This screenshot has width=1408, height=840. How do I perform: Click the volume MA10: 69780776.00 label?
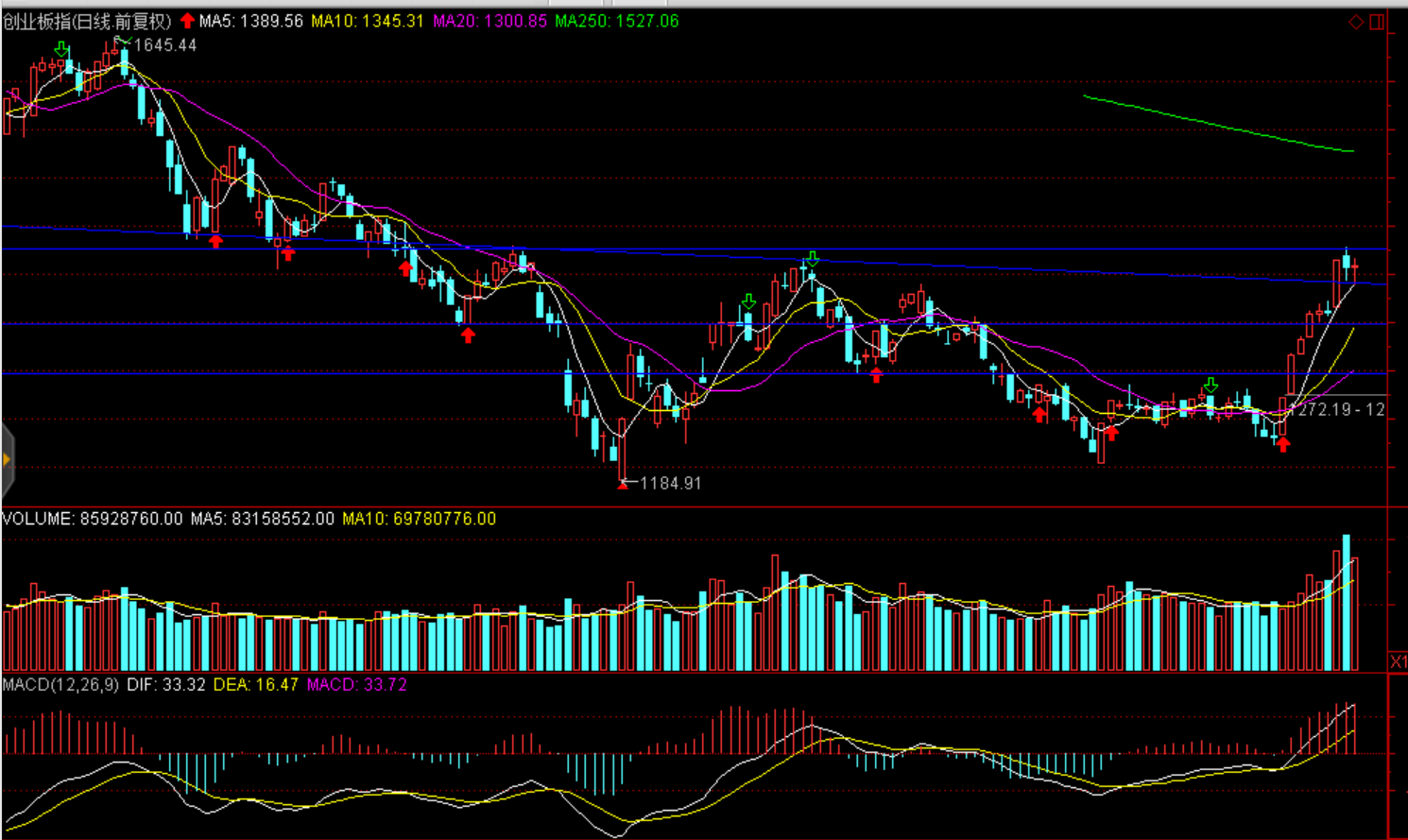(419, 519)
